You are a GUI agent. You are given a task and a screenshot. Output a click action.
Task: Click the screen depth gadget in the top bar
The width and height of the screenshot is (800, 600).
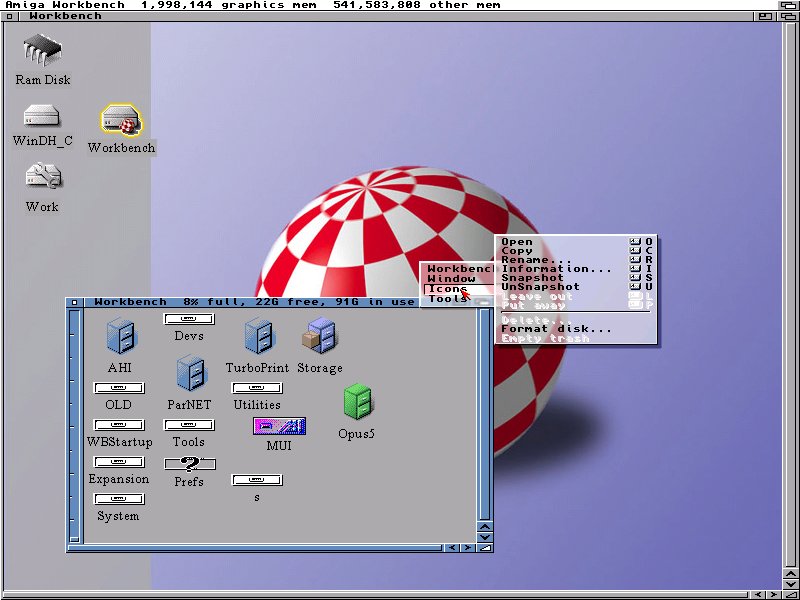787,5
